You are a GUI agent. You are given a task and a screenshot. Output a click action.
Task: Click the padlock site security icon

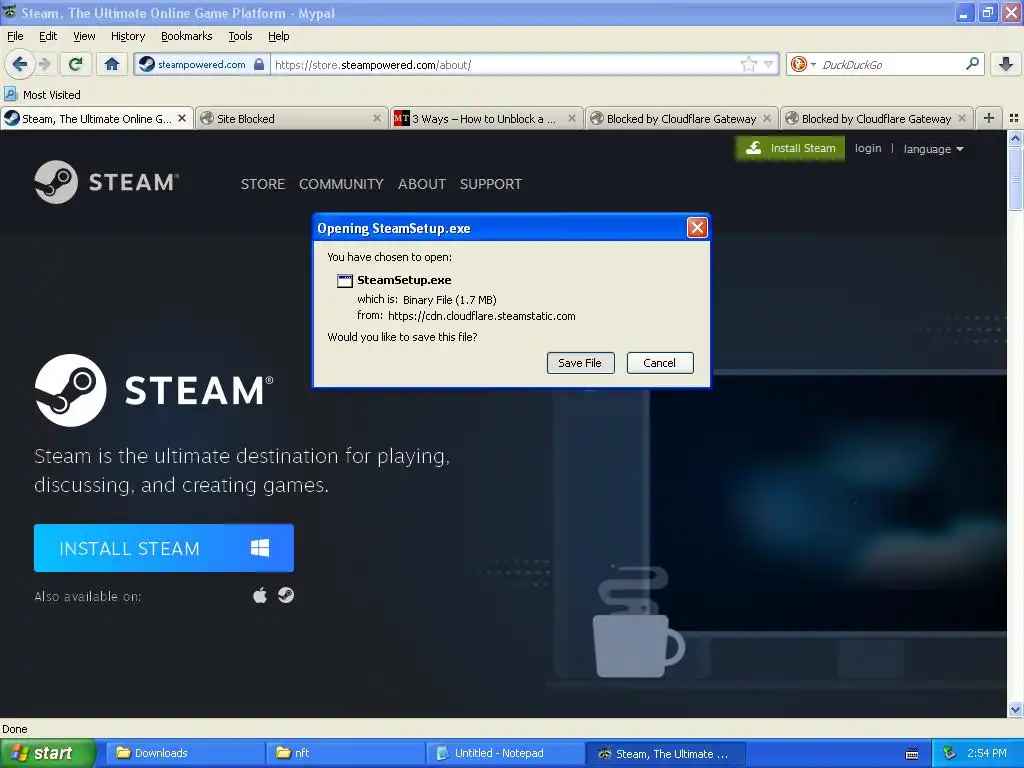pos(259,64)
